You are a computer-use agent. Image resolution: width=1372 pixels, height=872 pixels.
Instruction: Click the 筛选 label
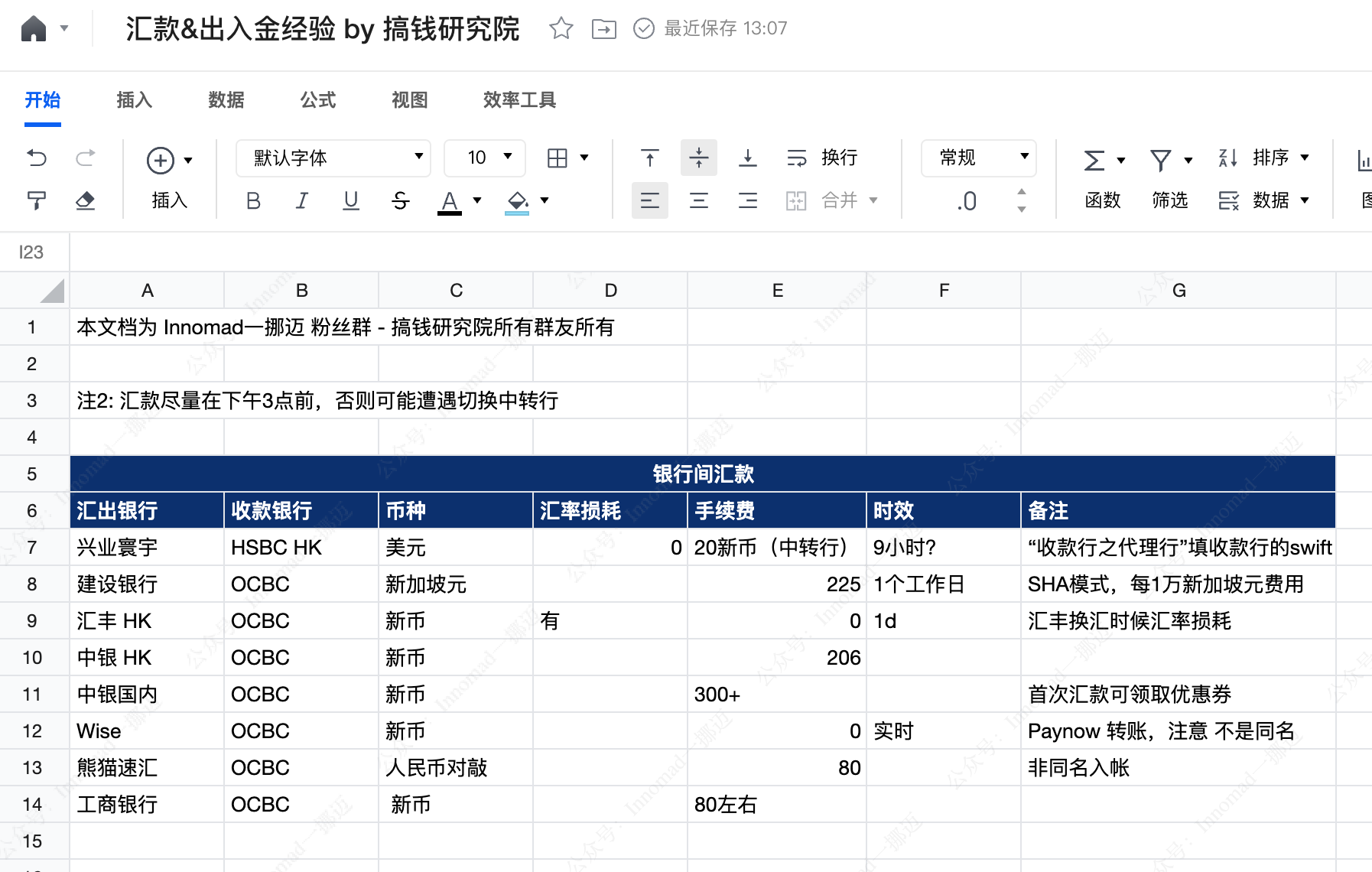coord(1170,200)
